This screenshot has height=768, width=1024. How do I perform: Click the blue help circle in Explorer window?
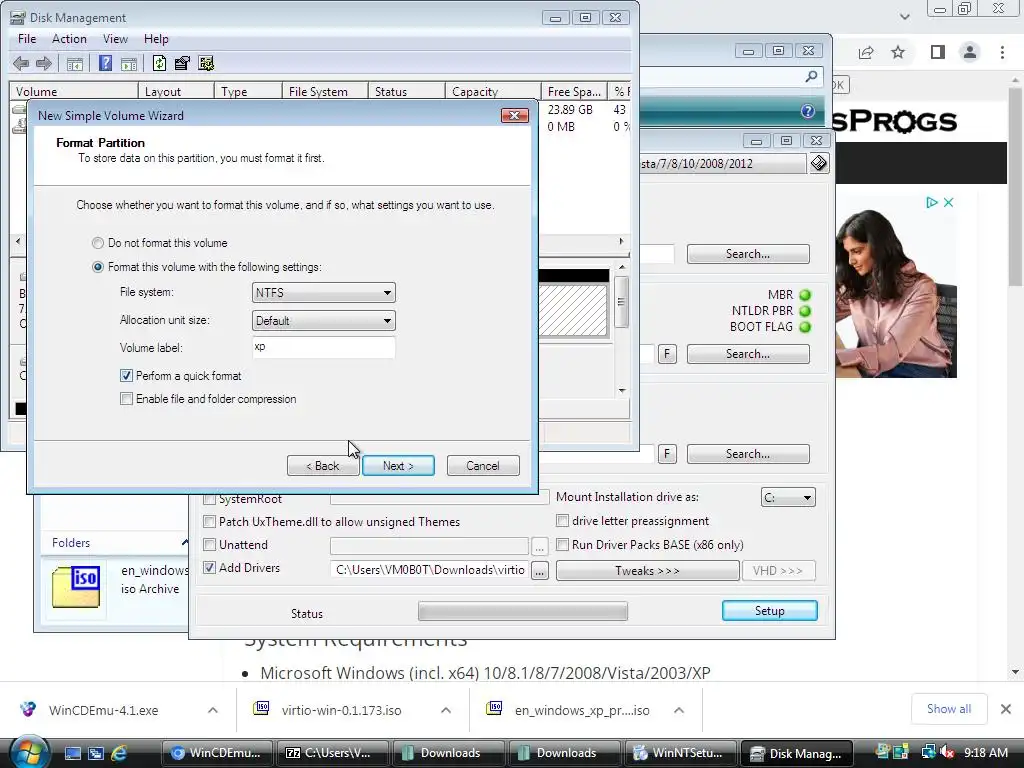(808, 111)
